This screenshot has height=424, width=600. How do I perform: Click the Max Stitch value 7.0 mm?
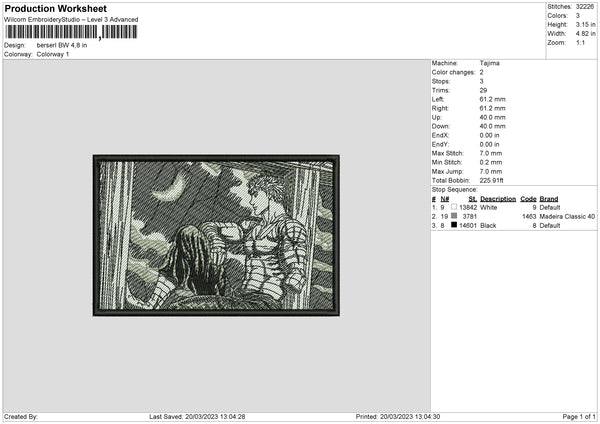click(x=491, y=153)
